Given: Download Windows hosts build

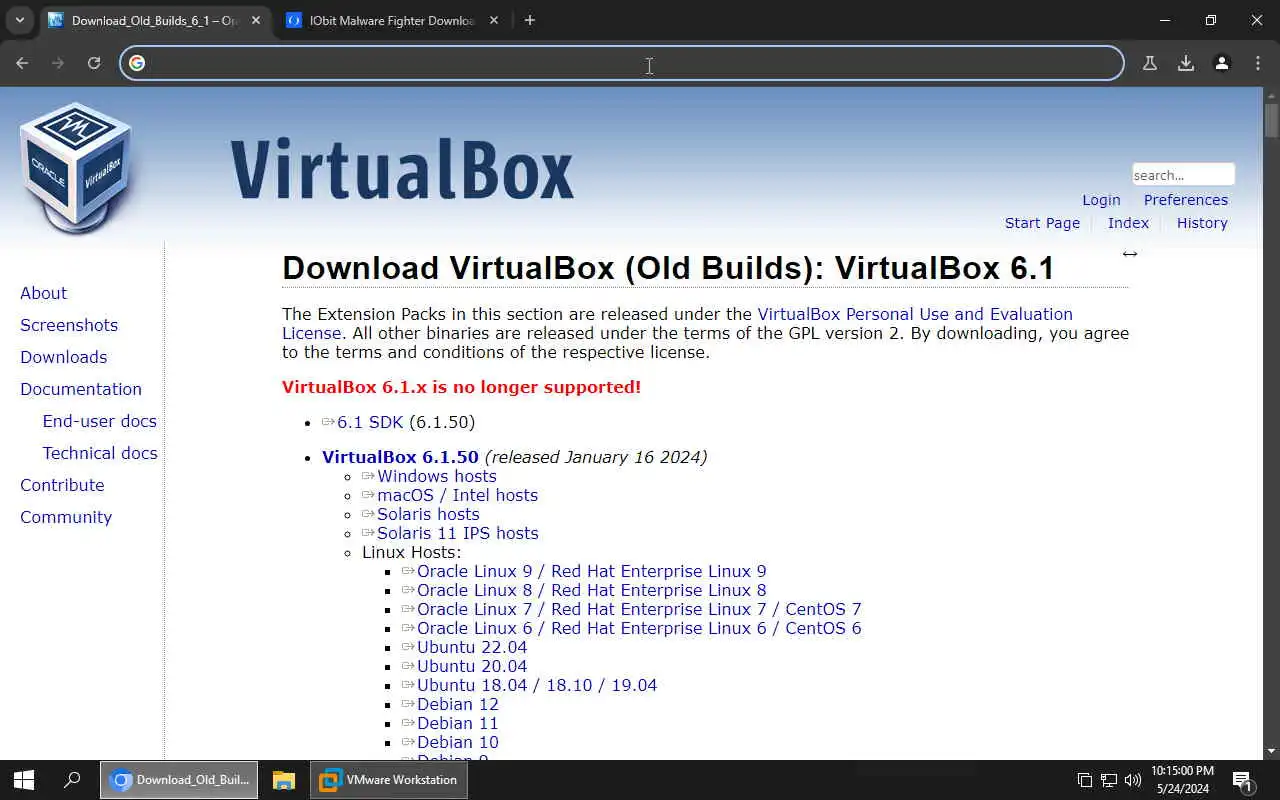Looking at the screenshot, I should click(x=437, y=476).
